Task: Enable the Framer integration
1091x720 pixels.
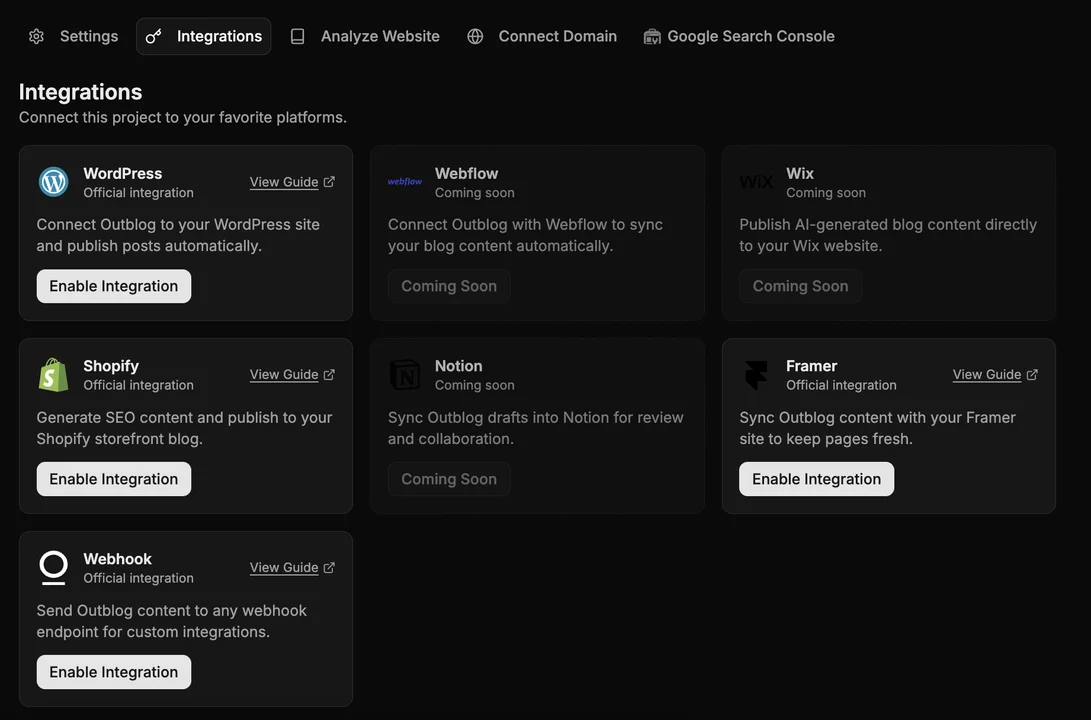Action: pos(816,479)
